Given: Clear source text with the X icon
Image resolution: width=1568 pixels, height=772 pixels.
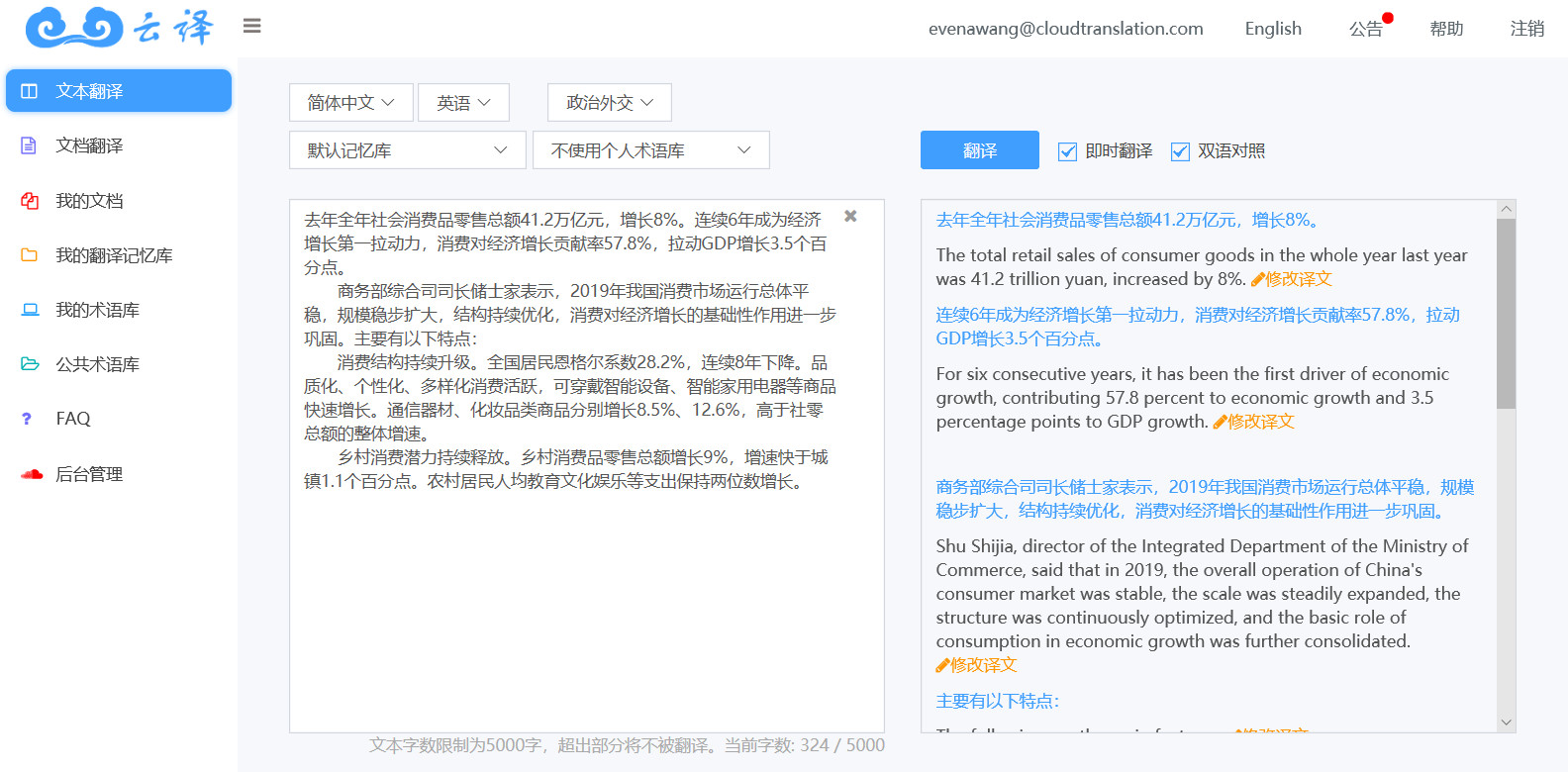Looking at the screenshot, I should point(850,216).
